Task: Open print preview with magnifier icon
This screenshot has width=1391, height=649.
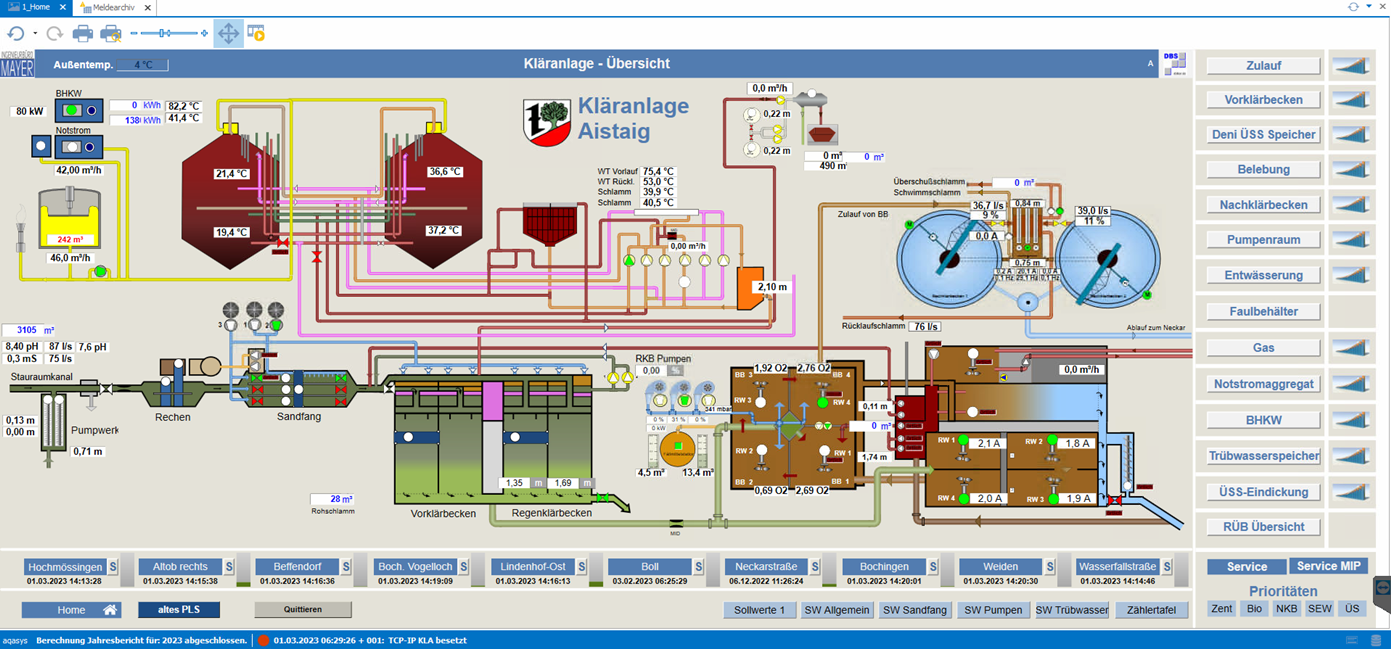Action: (x=111, y=34)
